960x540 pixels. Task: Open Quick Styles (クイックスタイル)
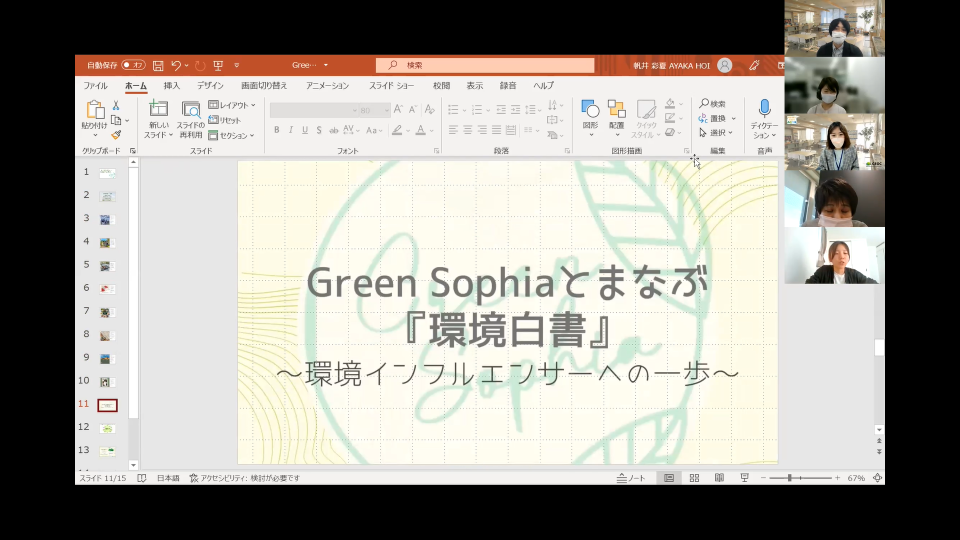coord(645,119)
